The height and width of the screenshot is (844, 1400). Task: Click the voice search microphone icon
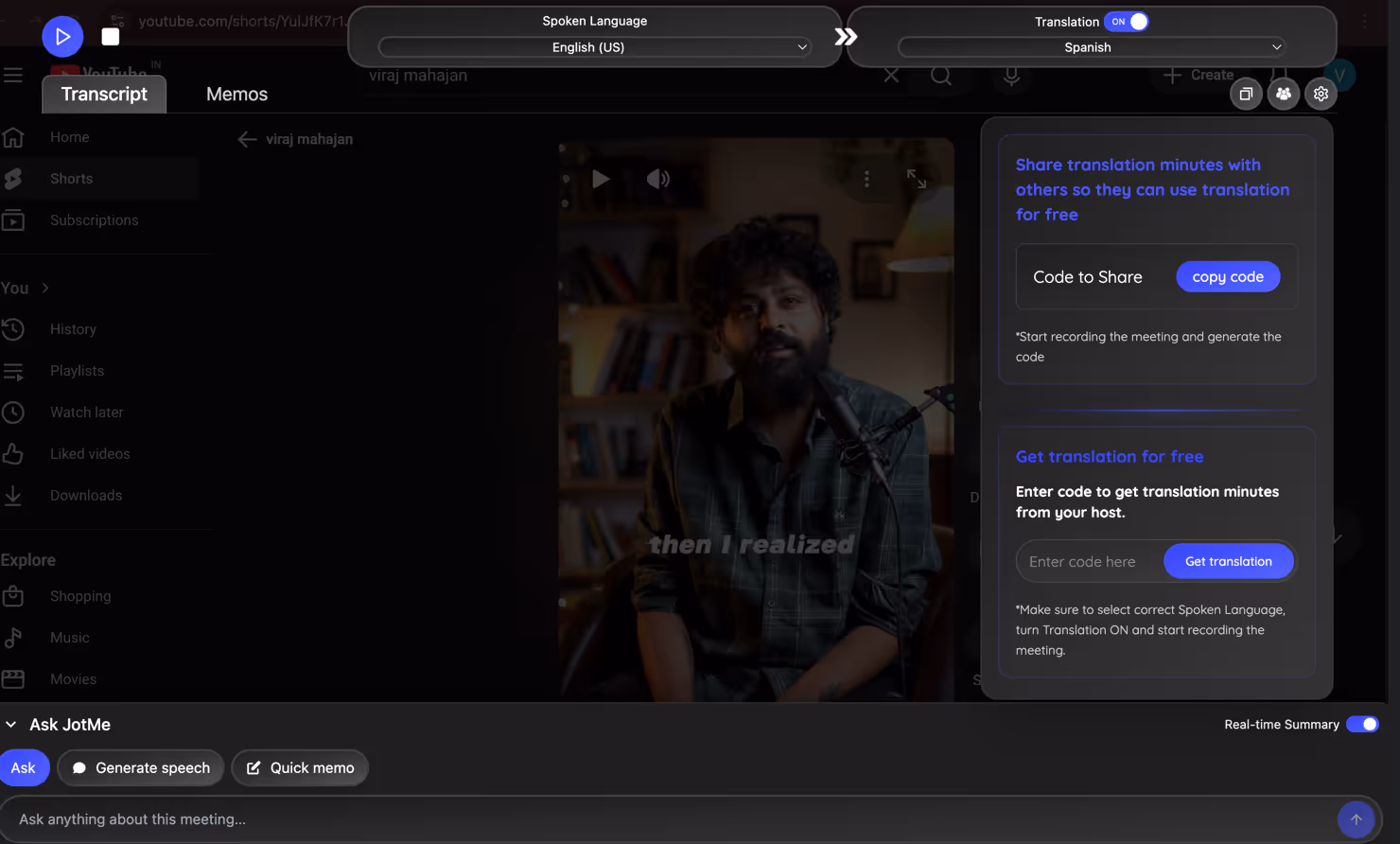pos(1011,76)
